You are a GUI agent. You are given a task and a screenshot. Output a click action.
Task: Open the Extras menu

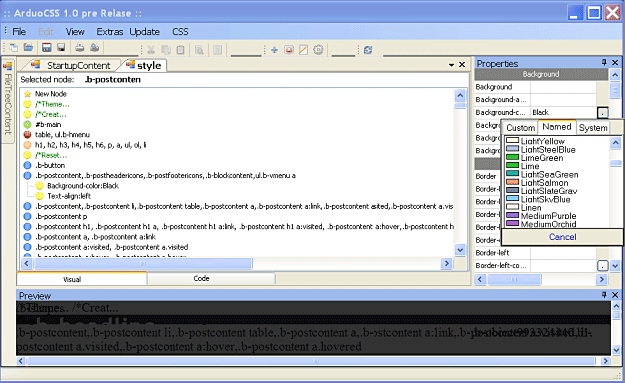110,32
